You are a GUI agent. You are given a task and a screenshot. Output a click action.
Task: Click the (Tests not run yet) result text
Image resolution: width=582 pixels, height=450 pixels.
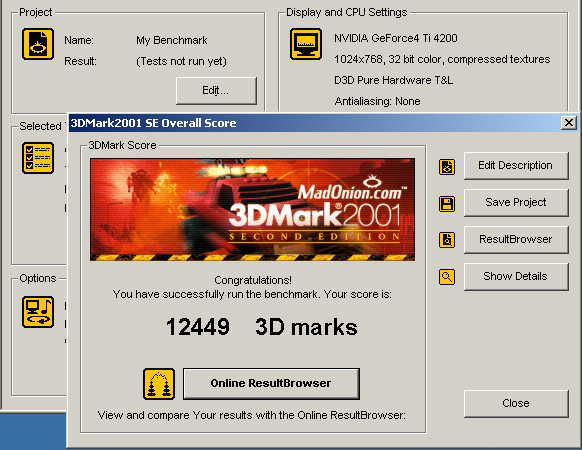click(182, 61)
